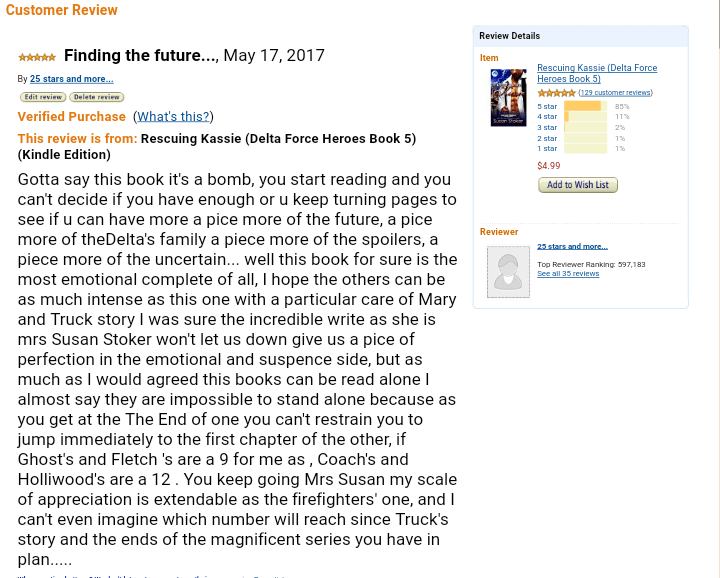720x578 pixels.
Task: Click the five-star rating icon beside review title
Action: tap(37, 58)
